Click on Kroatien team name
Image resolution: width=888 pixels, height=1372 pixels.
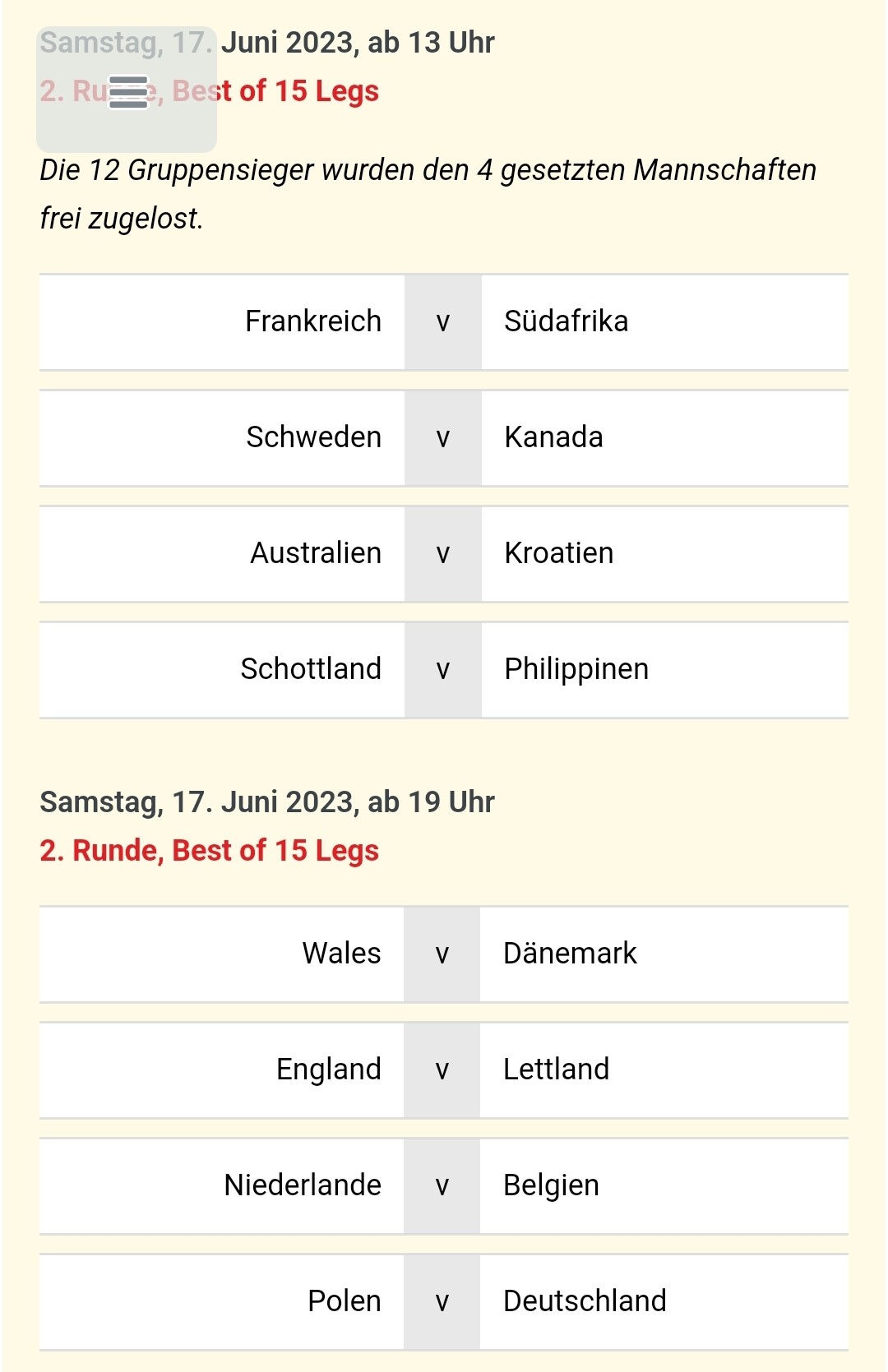pyautogui.click(x=558, y=553)
